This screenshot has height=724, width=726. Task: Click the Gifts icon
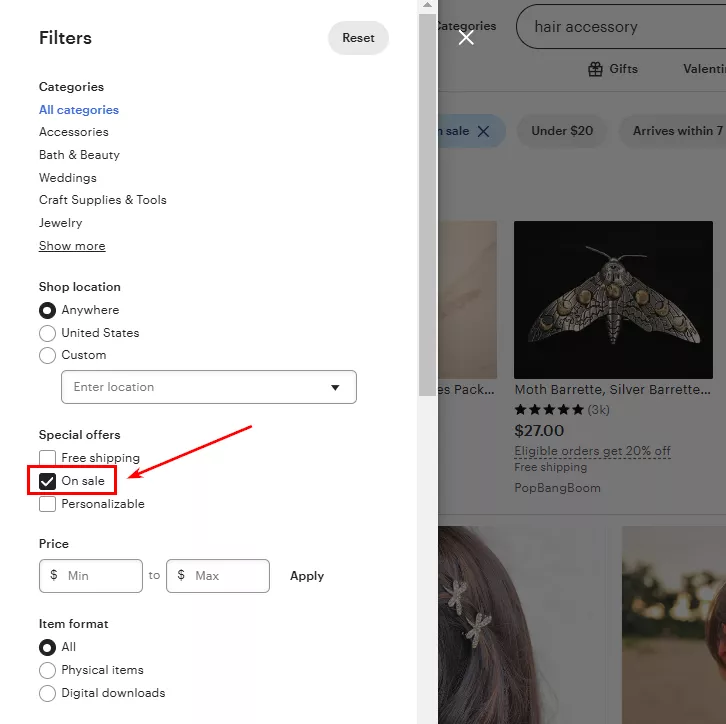click(x=595, y=69)
